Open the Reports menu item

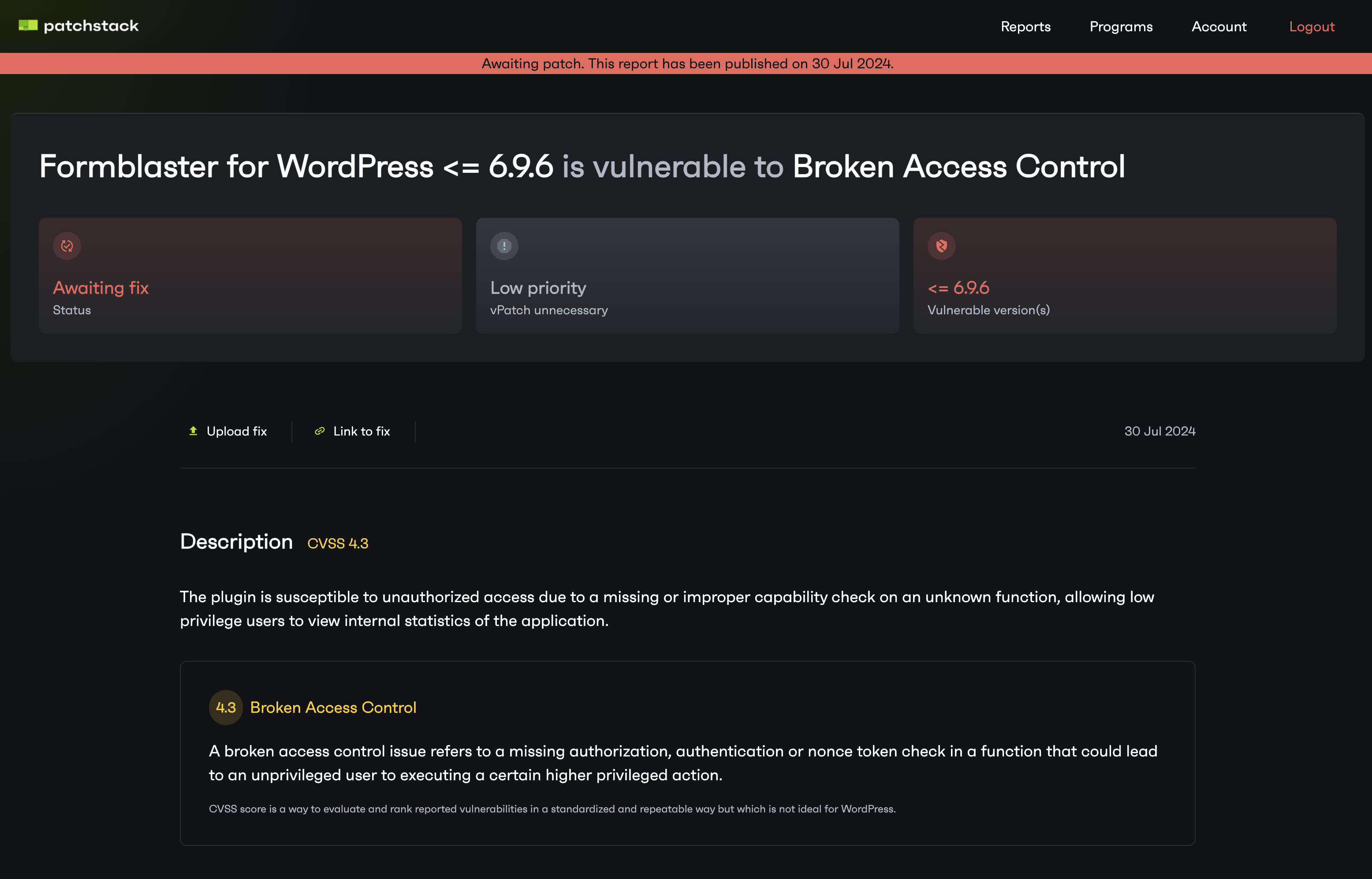point(1025,26)
